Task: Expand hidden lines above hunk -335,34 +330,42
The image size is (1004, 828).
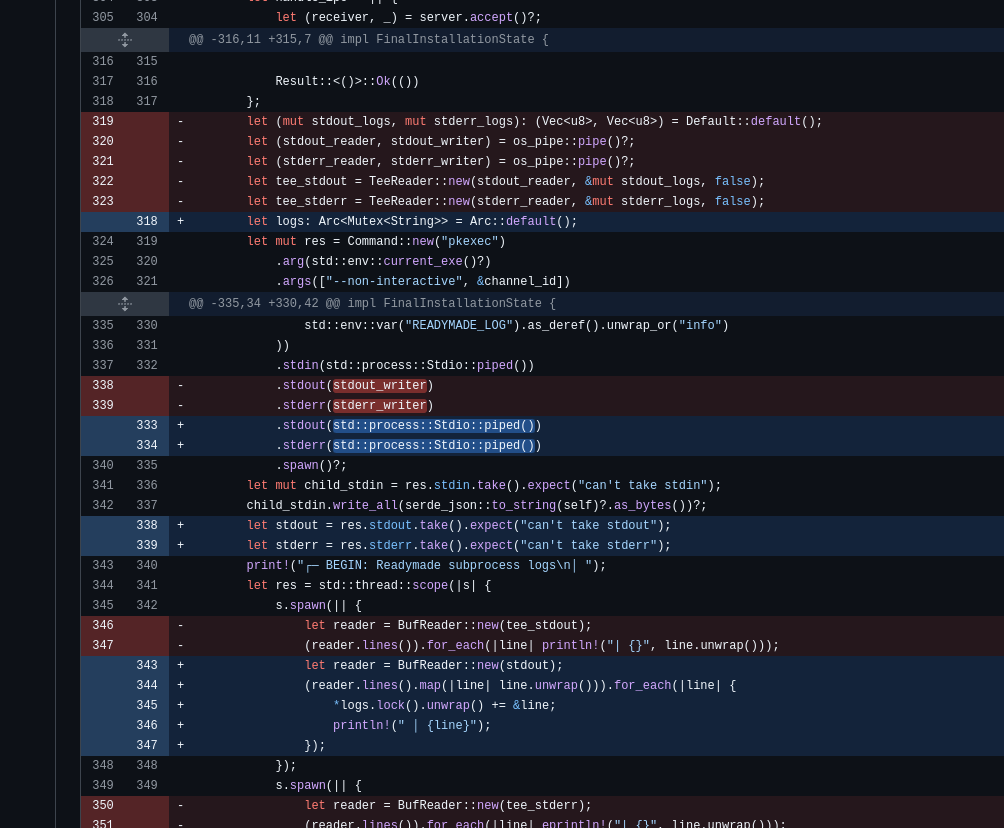Action: 125,304
